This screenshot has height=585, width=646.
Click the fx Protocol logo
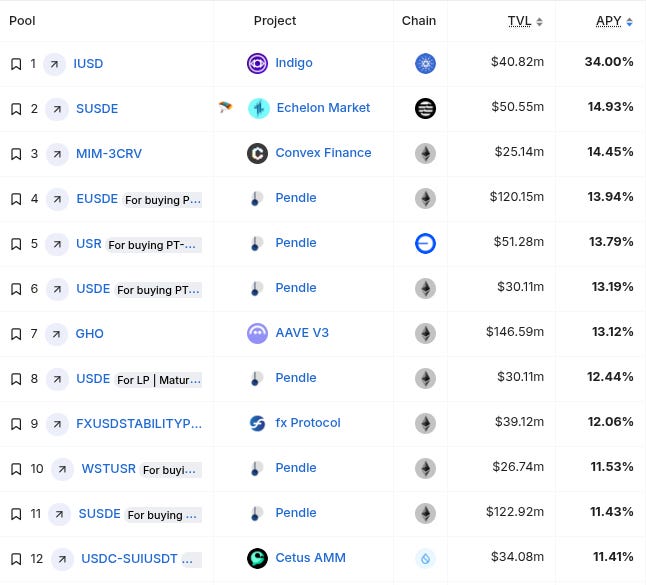pos(257,423)
